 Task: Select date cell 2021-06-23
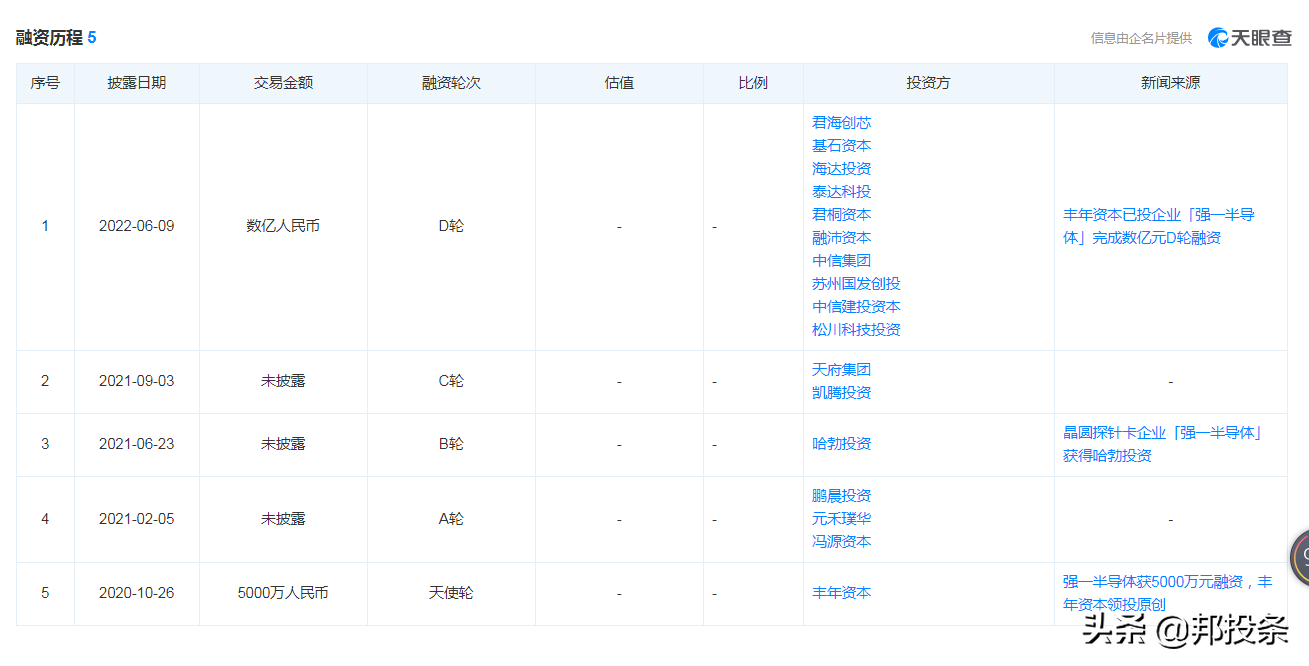(x=136, y=444)
